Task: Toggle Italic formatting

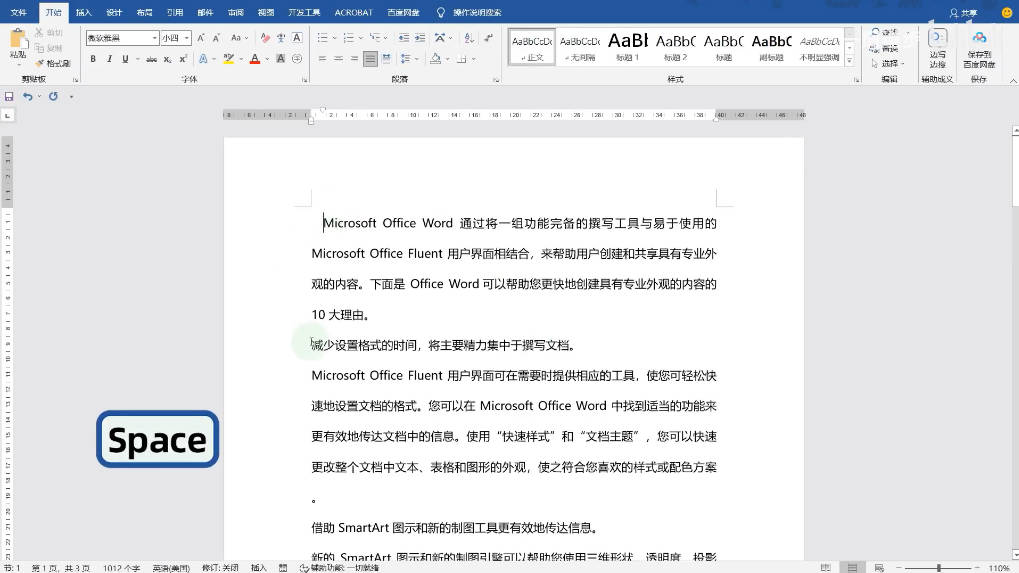Action: tap(108, 59)
